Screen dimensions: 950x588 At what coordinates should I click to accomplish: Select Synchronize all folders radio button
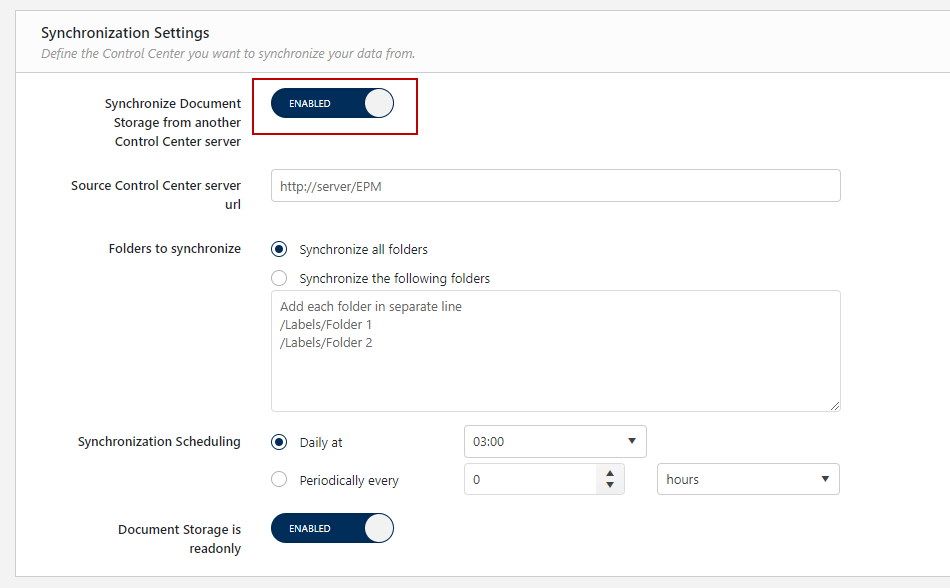click(280, 249)
